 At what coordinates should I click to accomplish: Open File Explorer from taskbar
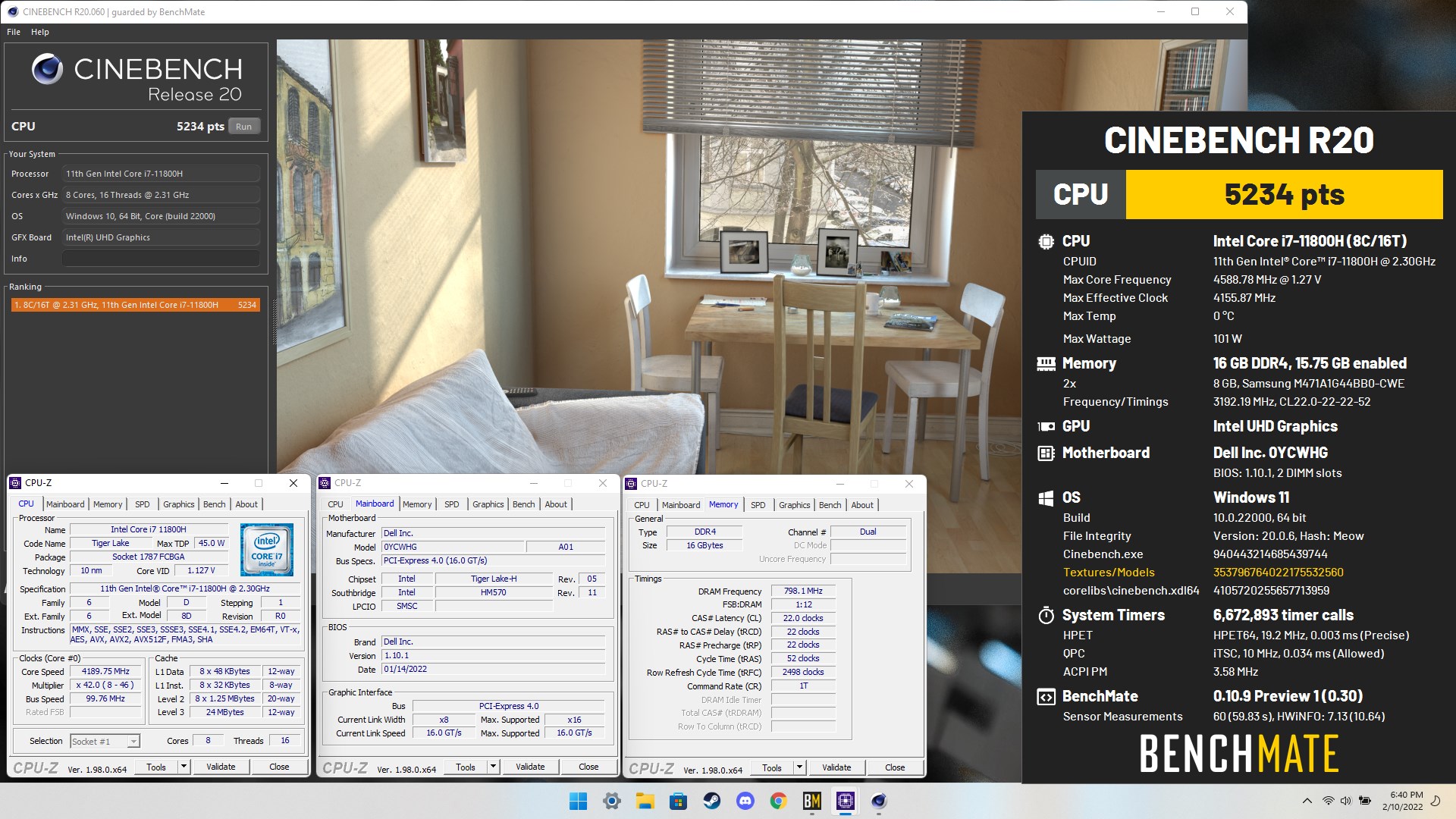[x=645, y=801]
